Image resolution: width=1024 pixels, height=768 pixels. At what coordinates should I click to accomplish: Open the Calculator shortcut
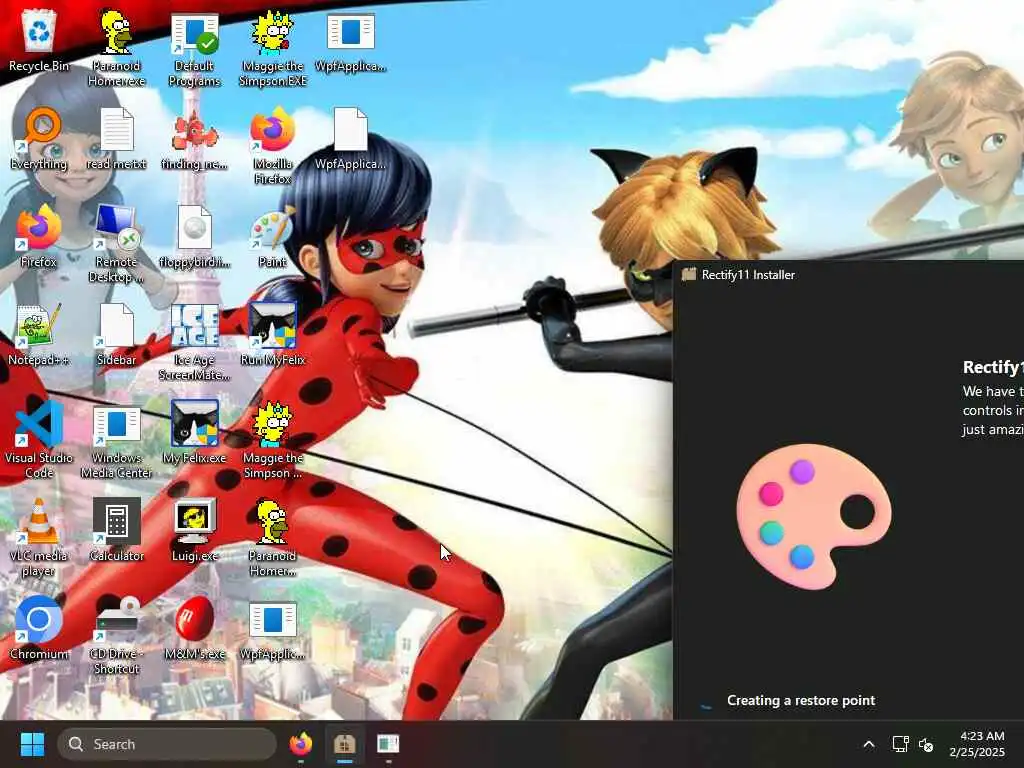click(116, 530)
